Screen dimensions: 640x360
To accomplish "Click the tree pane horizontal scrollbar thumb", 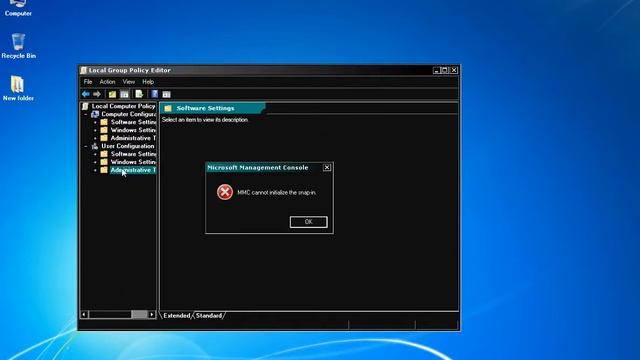I will click(139, 314).
